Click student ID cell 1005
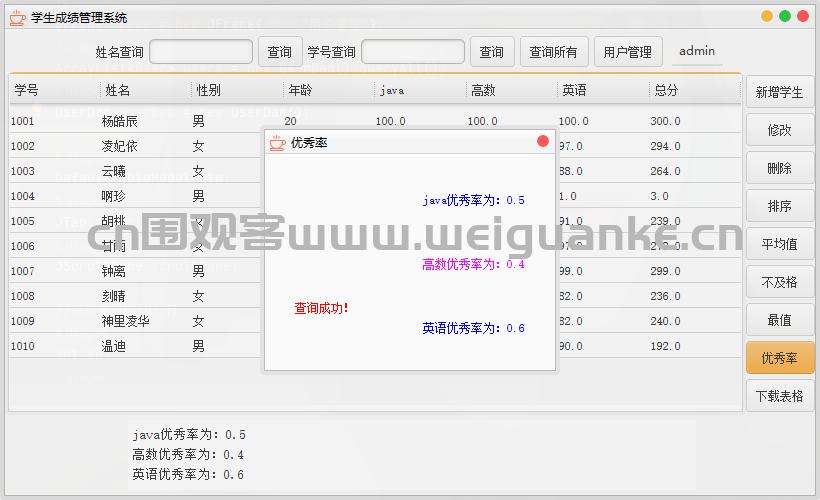 (x=22, y=221)
